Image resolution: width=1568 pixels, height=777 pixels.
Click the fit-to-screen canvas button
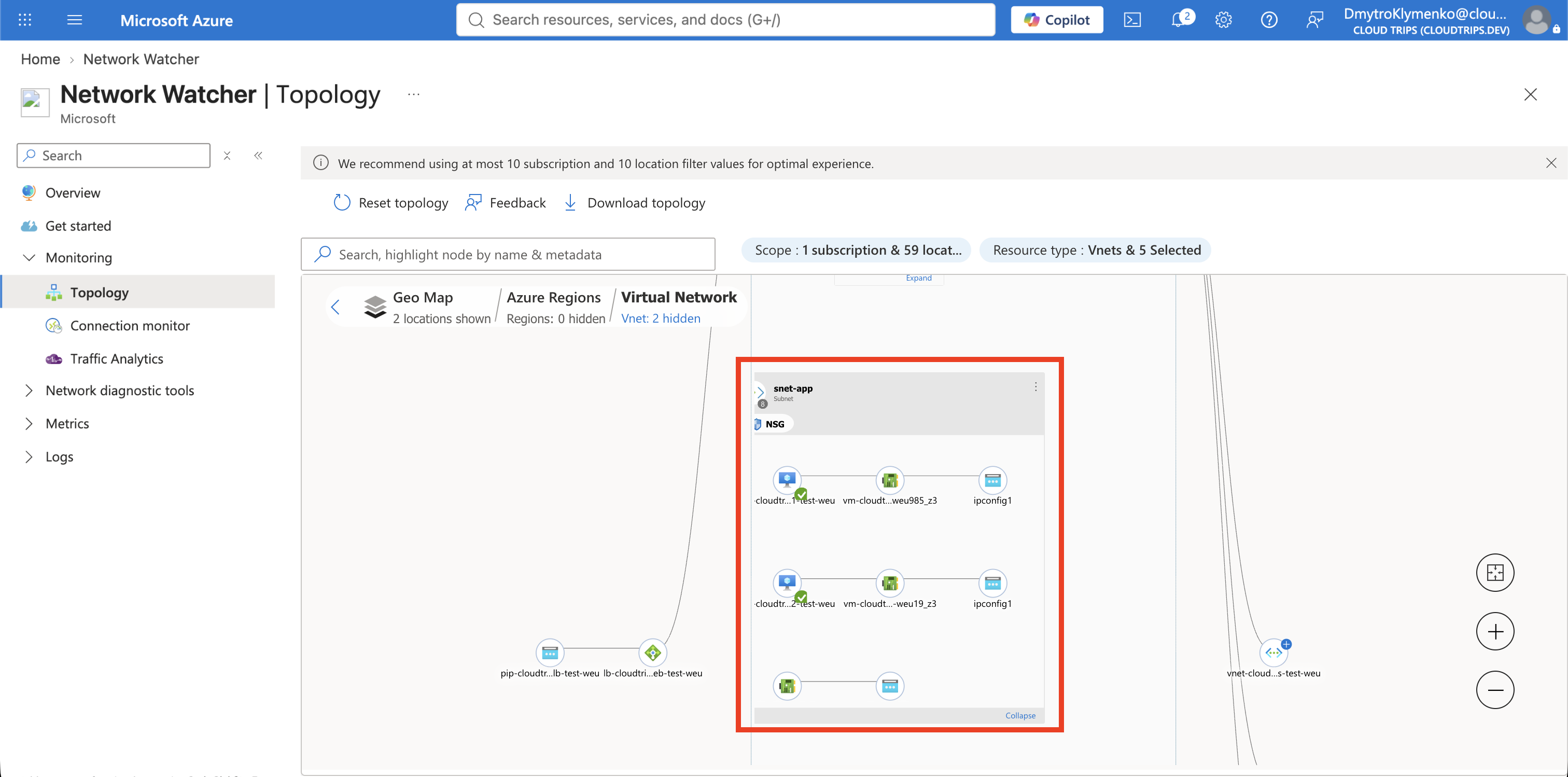pos(1495,573)
